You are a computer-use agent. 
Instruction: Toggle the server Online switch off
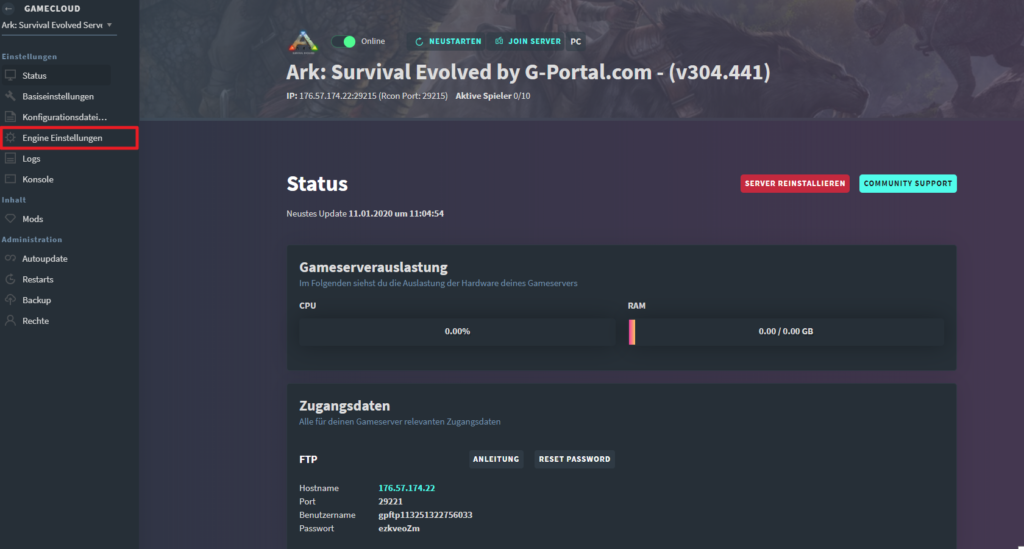tap(344, 42)
